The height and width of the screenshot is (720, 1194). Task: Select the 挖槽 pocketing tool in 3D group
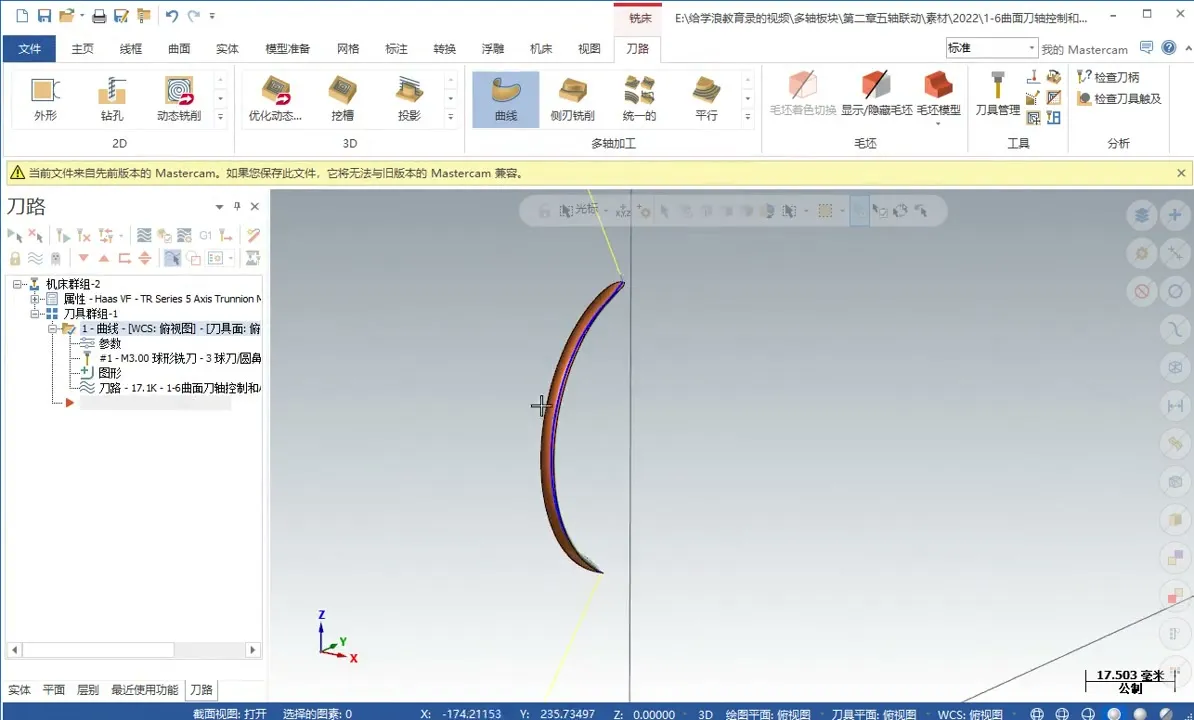[x=342, y=97]
